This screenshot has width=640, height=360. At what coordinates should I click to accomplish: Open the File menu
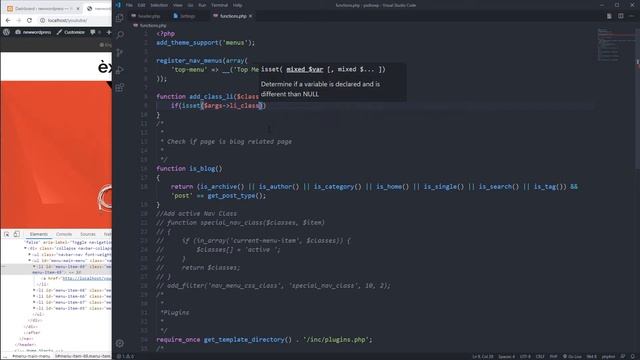tap(129, 5)
